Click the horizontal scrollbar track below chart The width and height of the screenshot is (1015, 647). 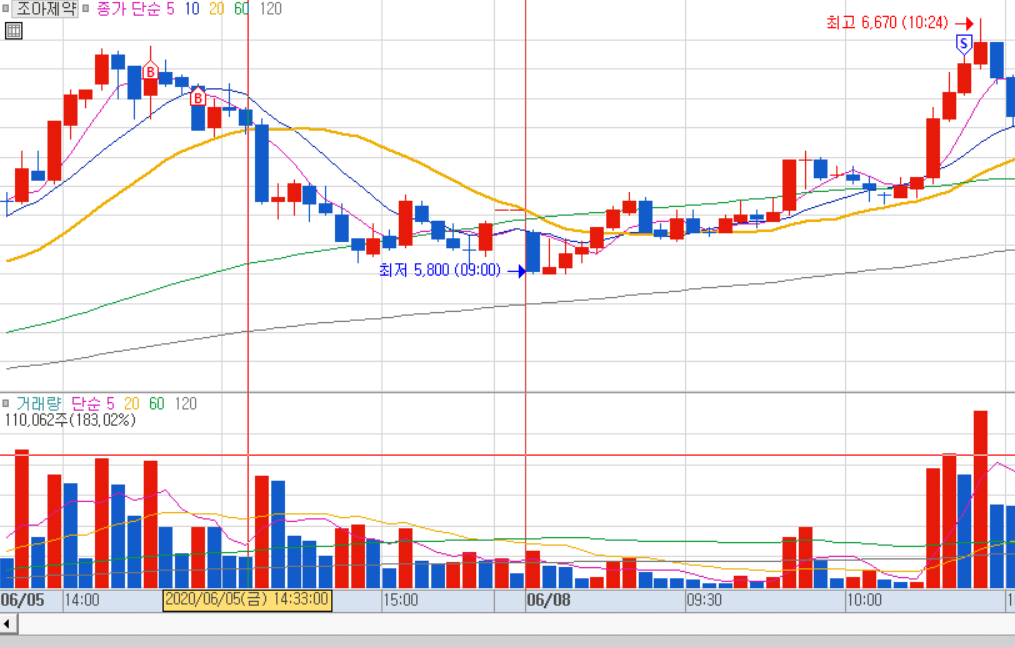[x=517, y=624]
